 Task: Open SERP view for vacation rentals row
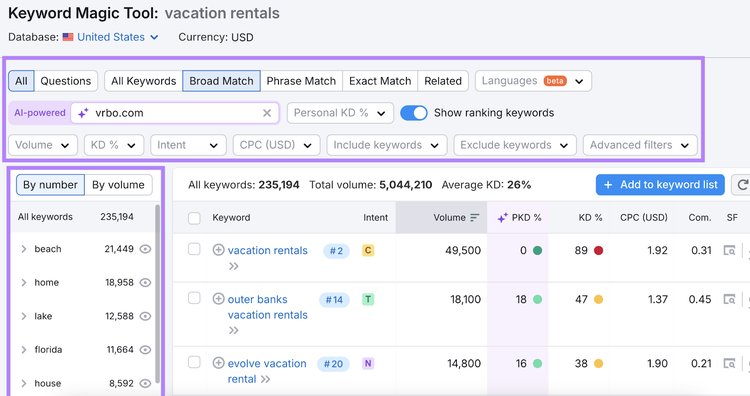(729, 250)
